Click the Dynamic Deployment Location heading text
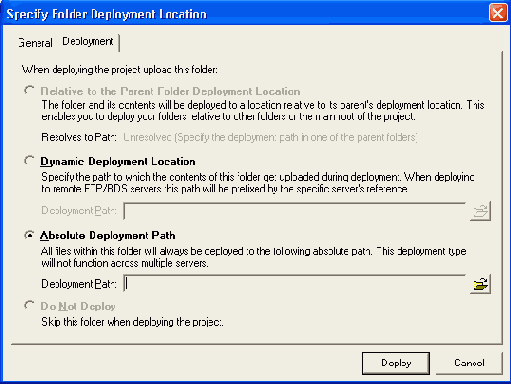The height and width of the screenshot is (384, 511). click(118, 162)
